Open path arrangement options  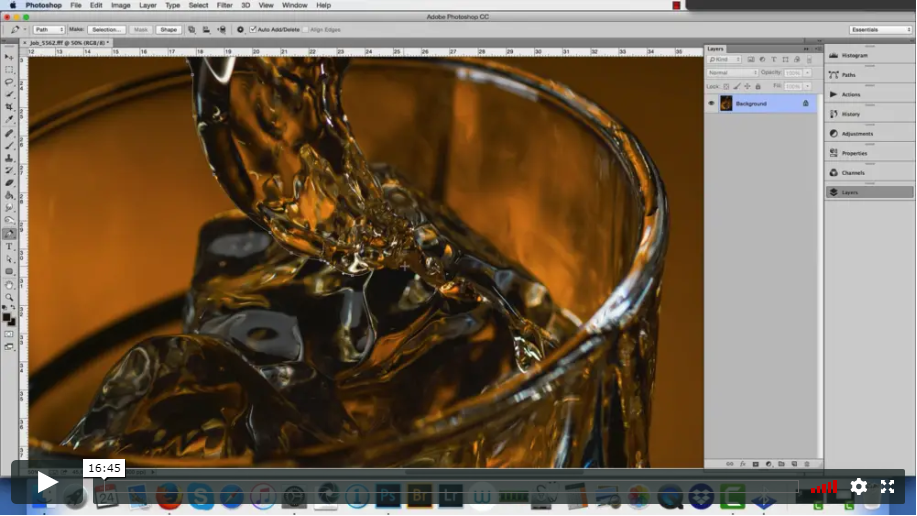(x=222, y=29)
